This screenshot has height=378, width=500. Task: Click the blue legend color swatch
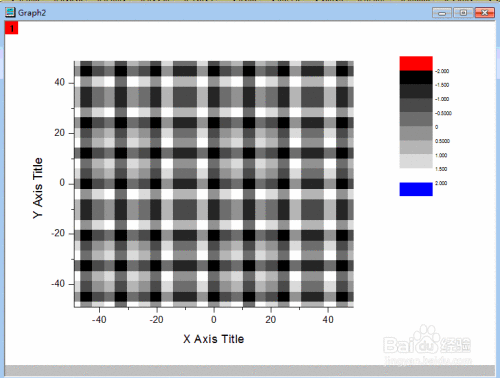coord(416,189)
